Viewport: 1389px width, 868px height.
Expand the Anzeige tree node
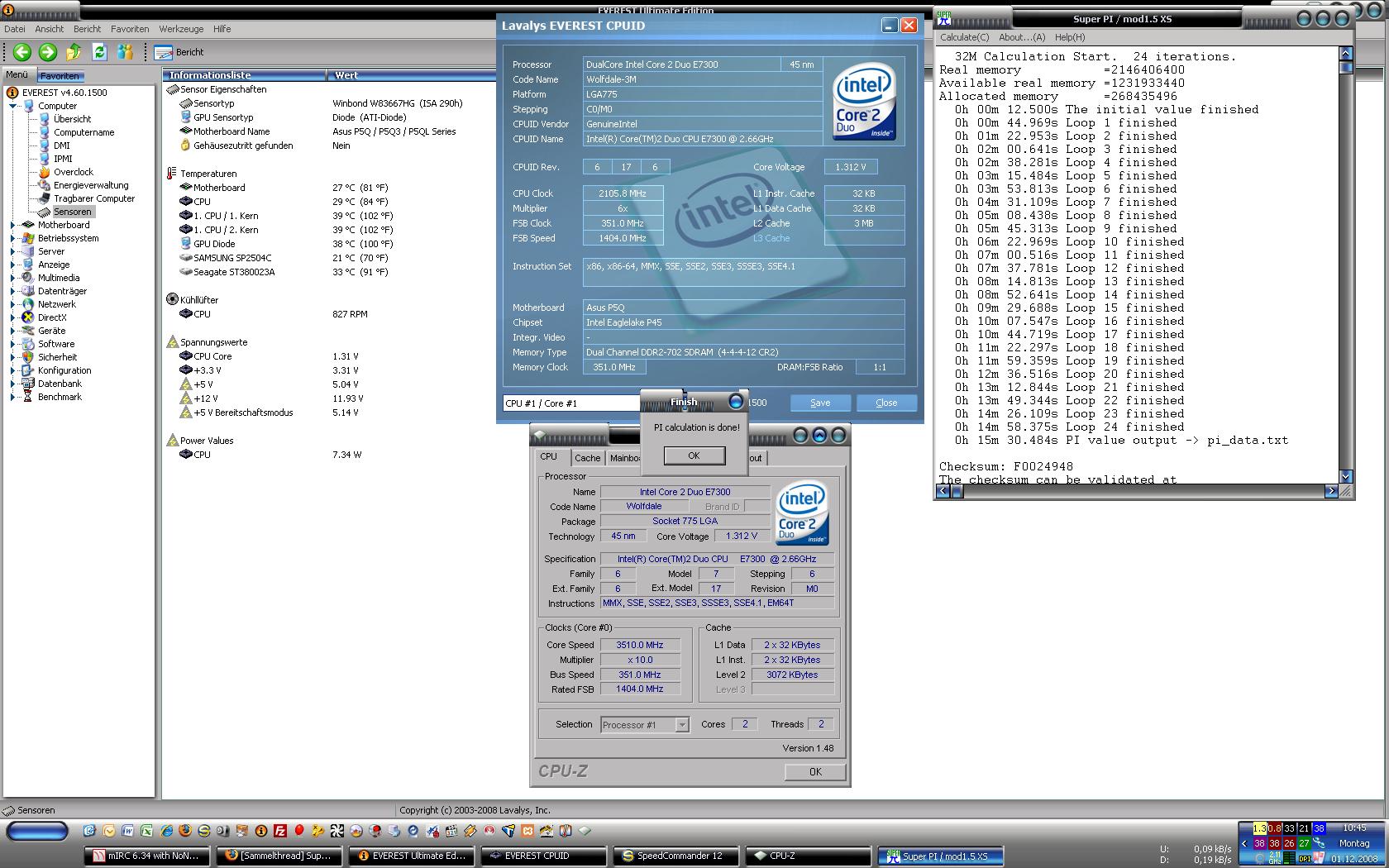point(13,265)
